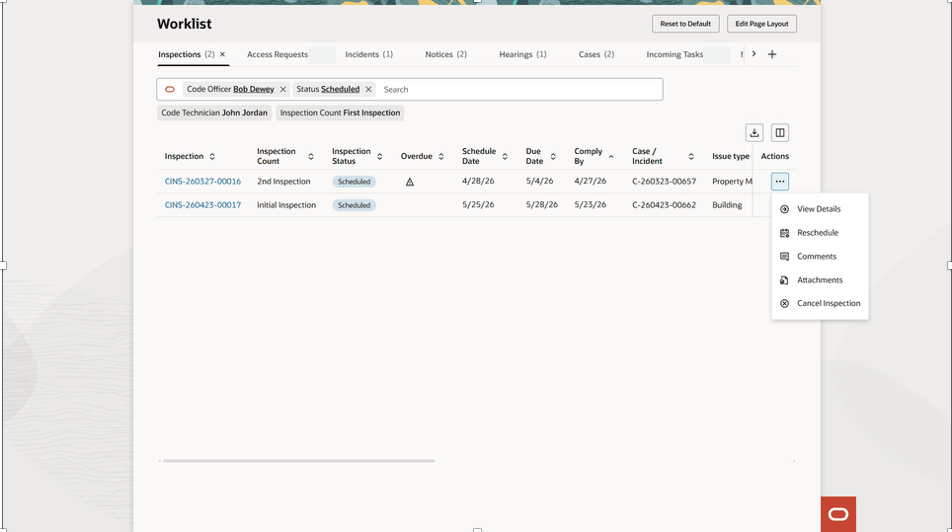The image size is (952, 532).
Task: Click schedule date 4/28/26
Action: [478, 181]
